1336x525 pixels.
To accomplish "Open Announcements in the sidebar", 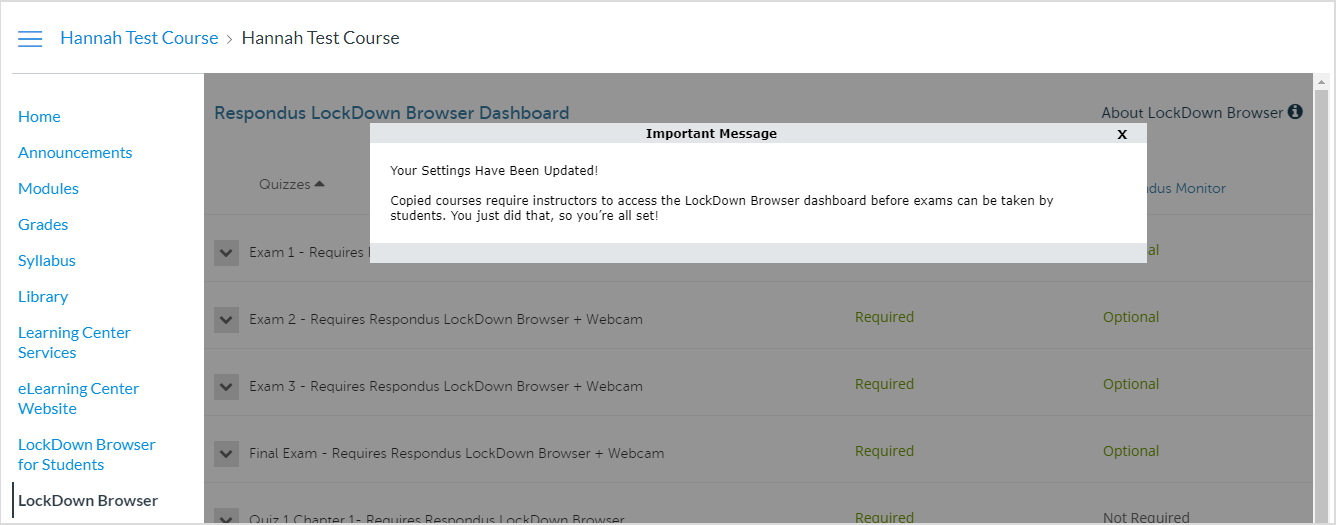I will tap(75, 152).
